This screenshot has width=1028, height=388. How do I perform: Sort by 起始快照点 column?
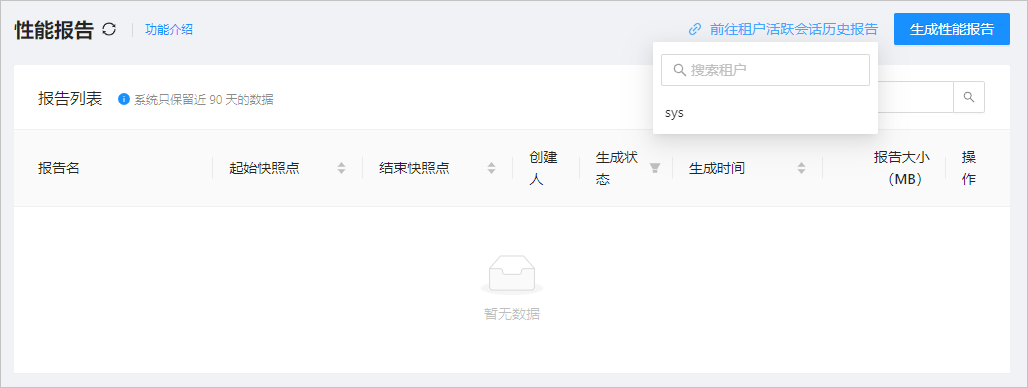click(341, 168)
